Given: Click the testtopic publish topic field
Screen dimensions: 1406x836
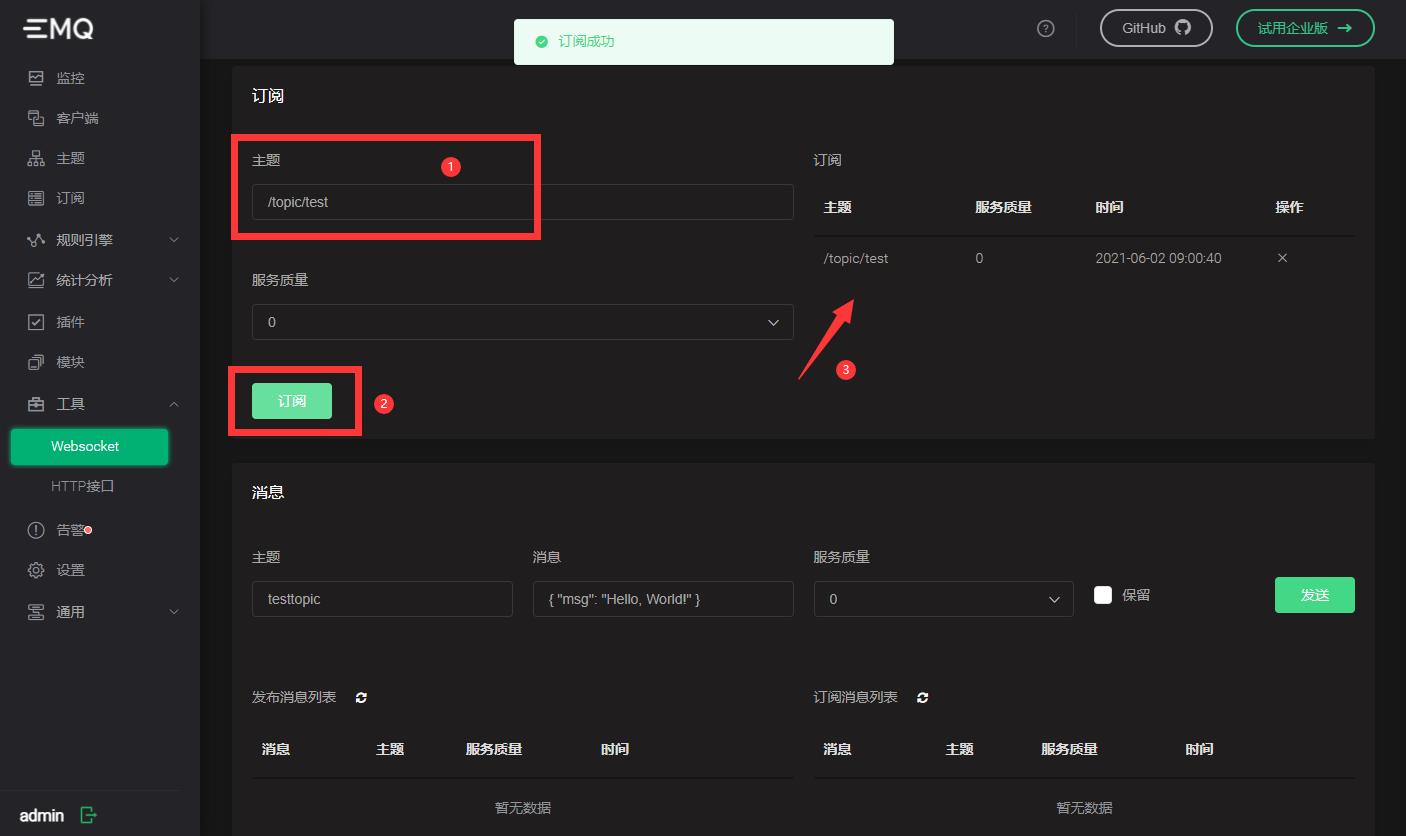Looking at the screenshot, I should coord(382,599).
